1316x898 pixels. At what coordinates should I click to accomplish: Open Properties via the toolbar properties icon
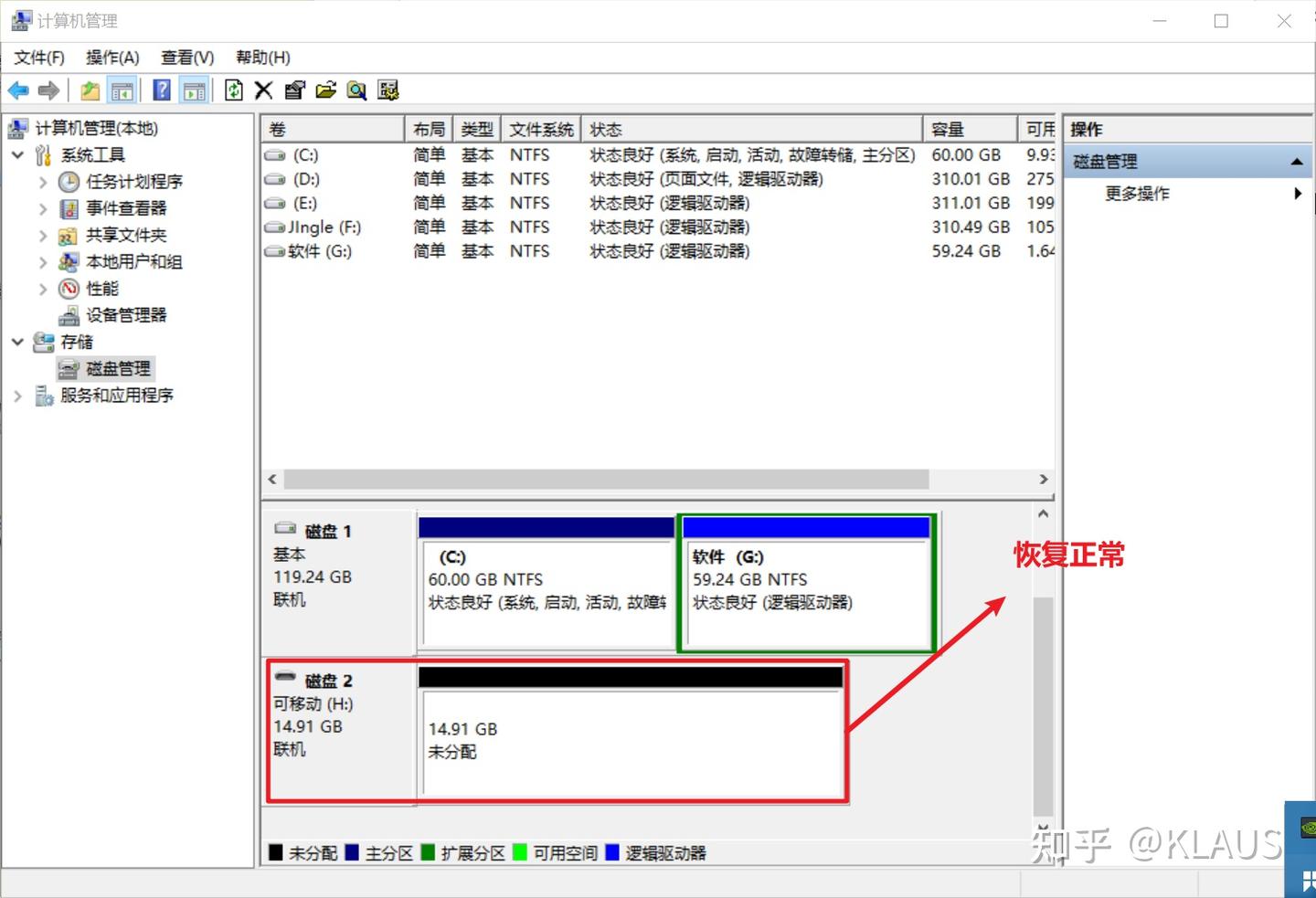click(x=294, y=90)
